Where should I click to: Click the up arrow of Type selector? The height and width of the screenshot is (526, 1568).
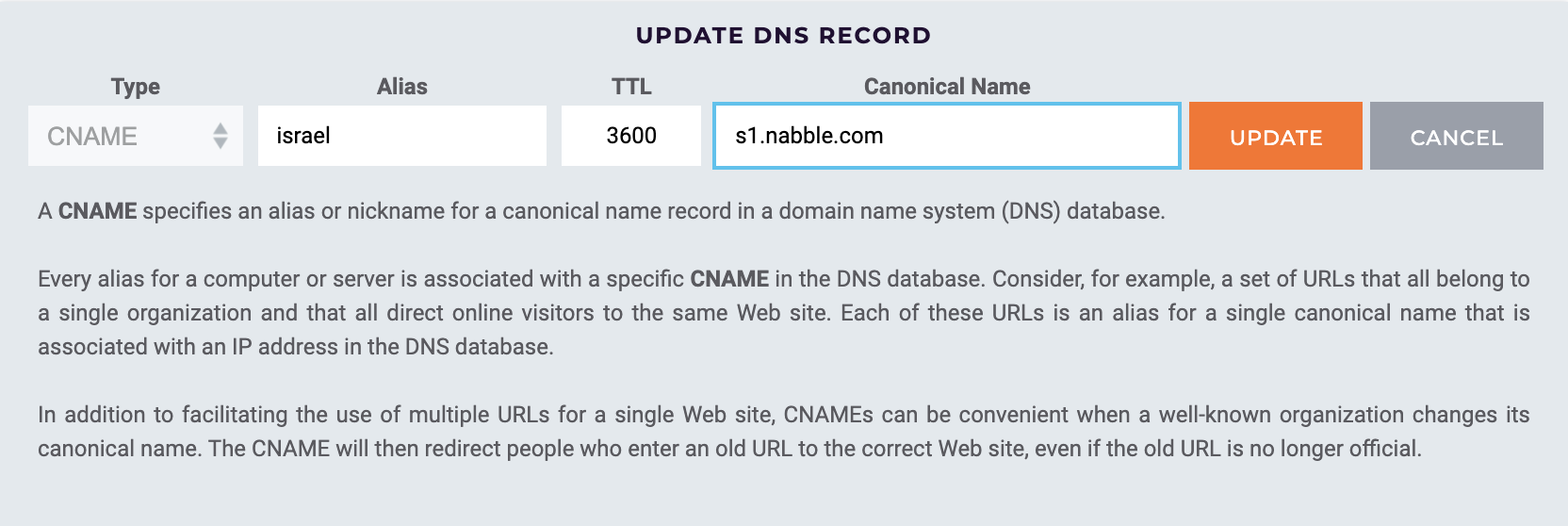[x=220, y=128]
